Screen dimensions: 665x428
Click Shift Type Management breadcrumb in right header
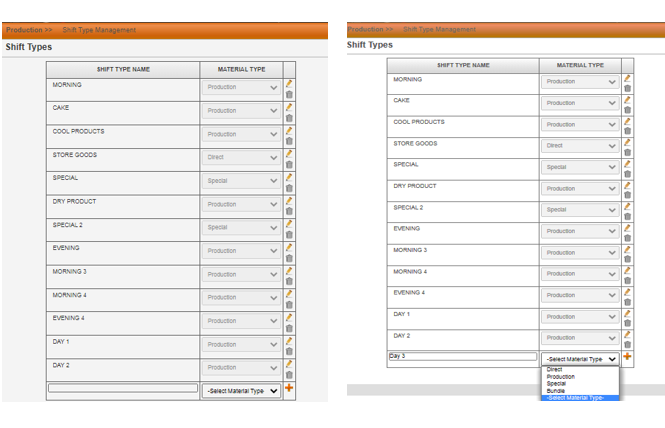pos(440,30)
